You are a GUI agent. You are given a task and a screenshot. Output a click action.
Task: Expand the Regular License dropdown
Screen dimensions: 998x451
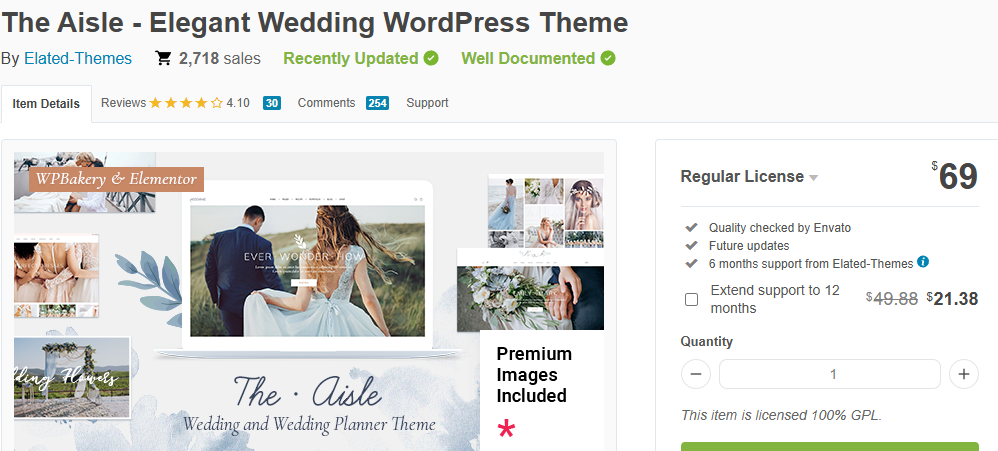coord(749,177)
